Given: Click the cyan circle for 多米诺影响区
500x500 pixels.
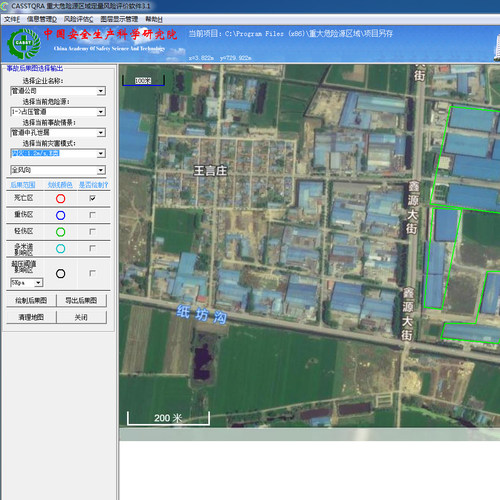Looking at the screenshot, I should (60, 249).
